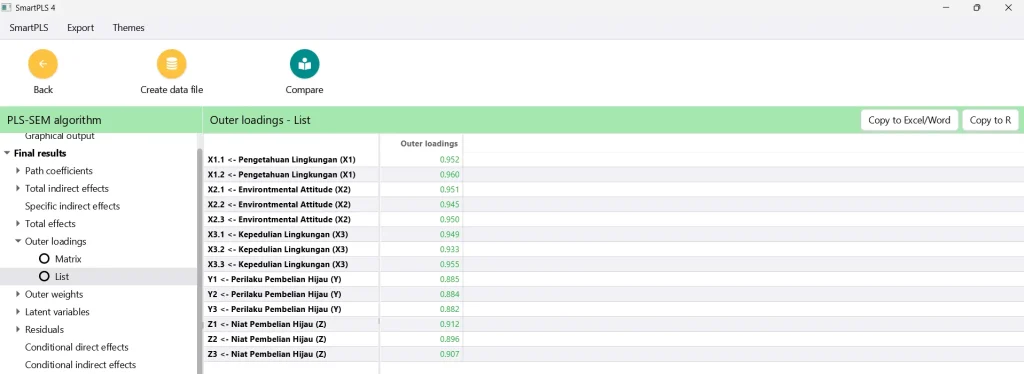Click the loading value 0.945
Viewport: 1024px width, 374px height.
pyautogui.click(x=449, y=204)
